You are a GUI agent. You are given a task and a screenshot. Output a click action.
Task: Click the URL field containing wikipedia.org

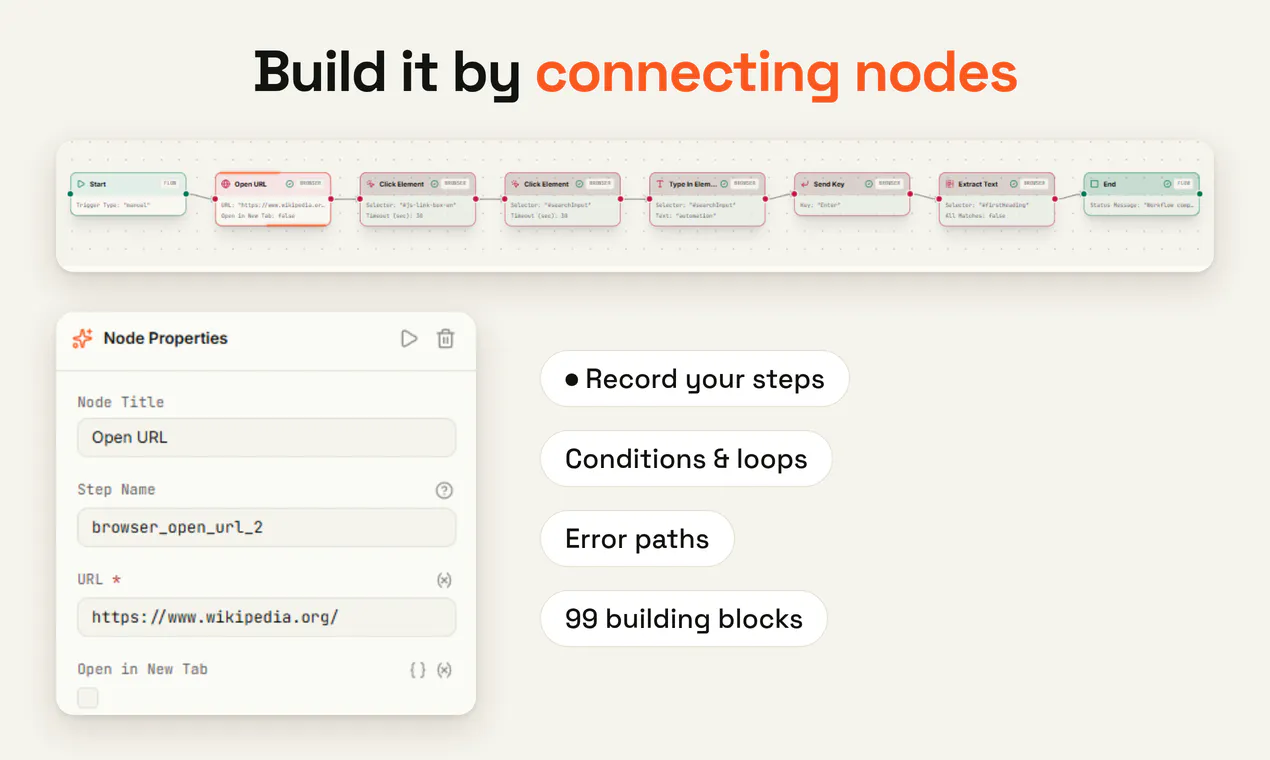266,617
